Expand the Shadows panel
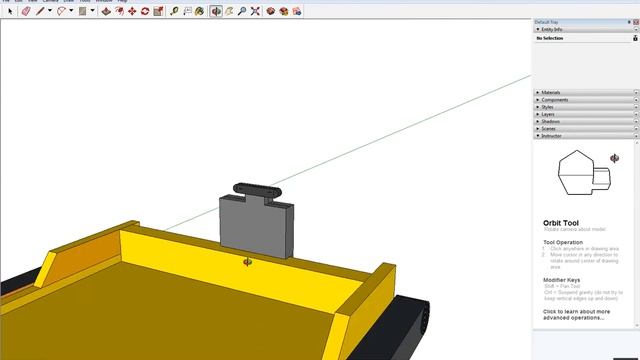640x360 pixels. click(x=538, y=121)
